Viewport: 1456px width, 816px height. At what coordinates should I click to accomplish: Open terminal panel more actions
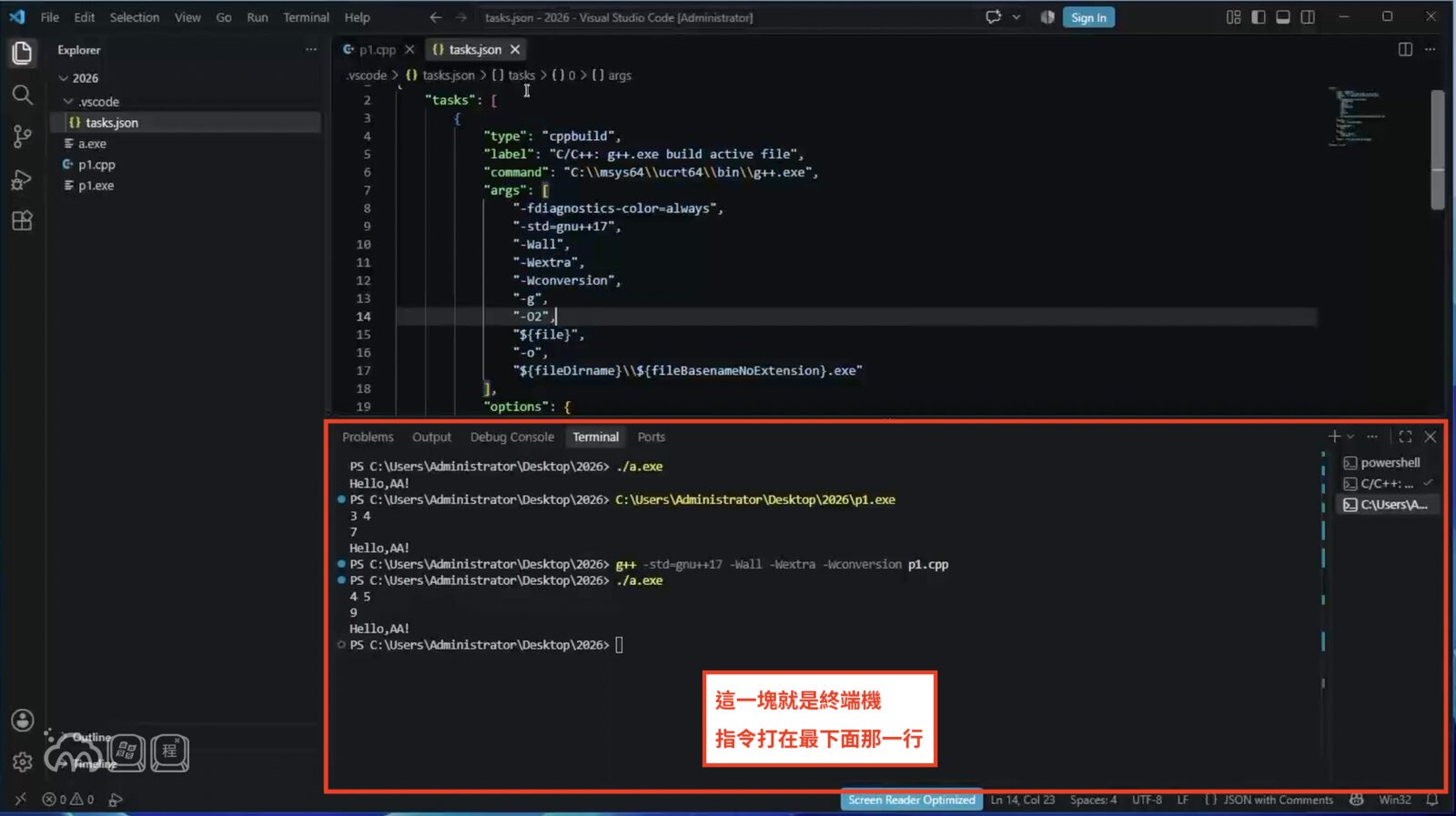[1372, 437]
